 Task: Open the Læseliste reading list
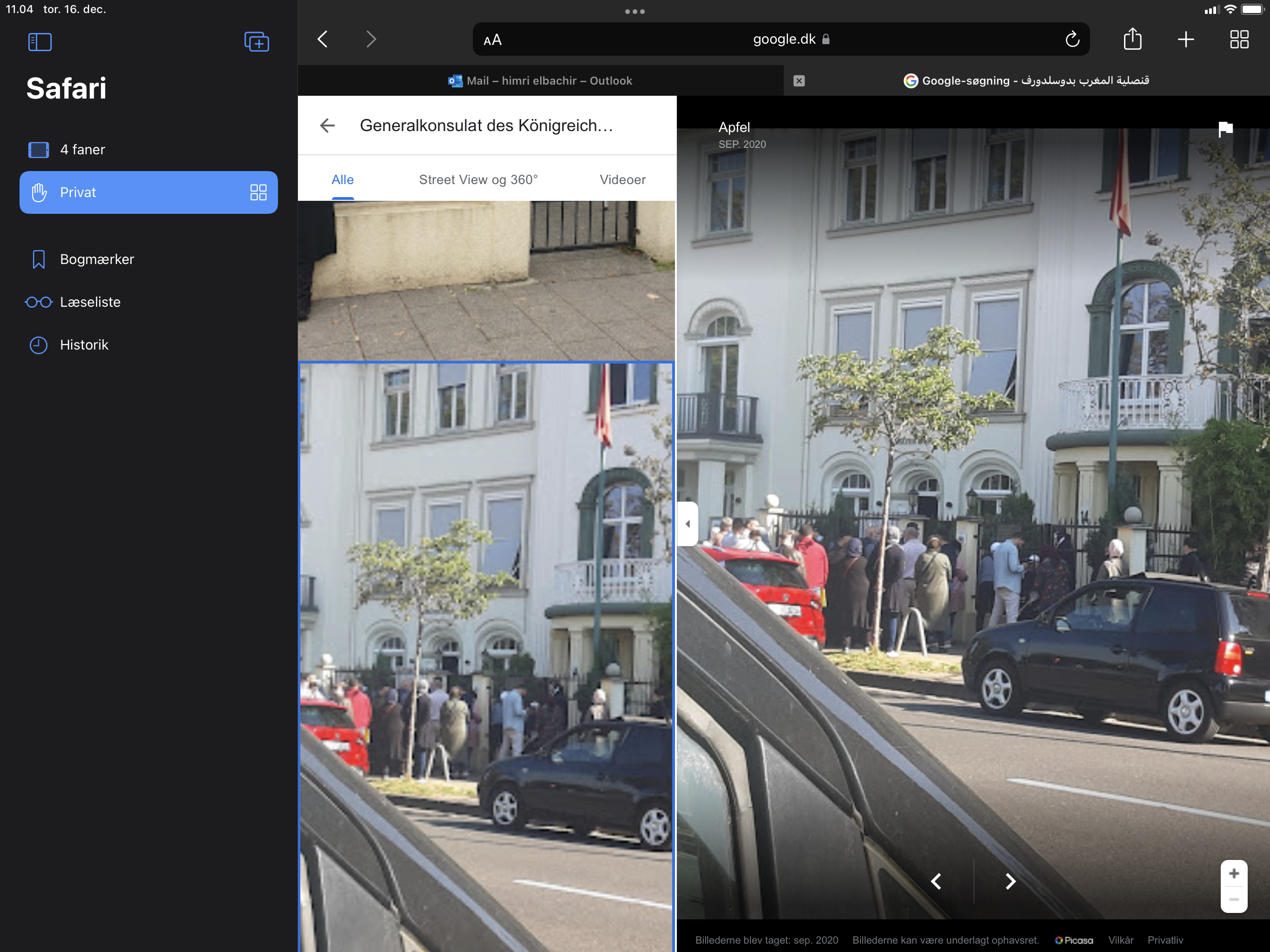tap(149, 302)
